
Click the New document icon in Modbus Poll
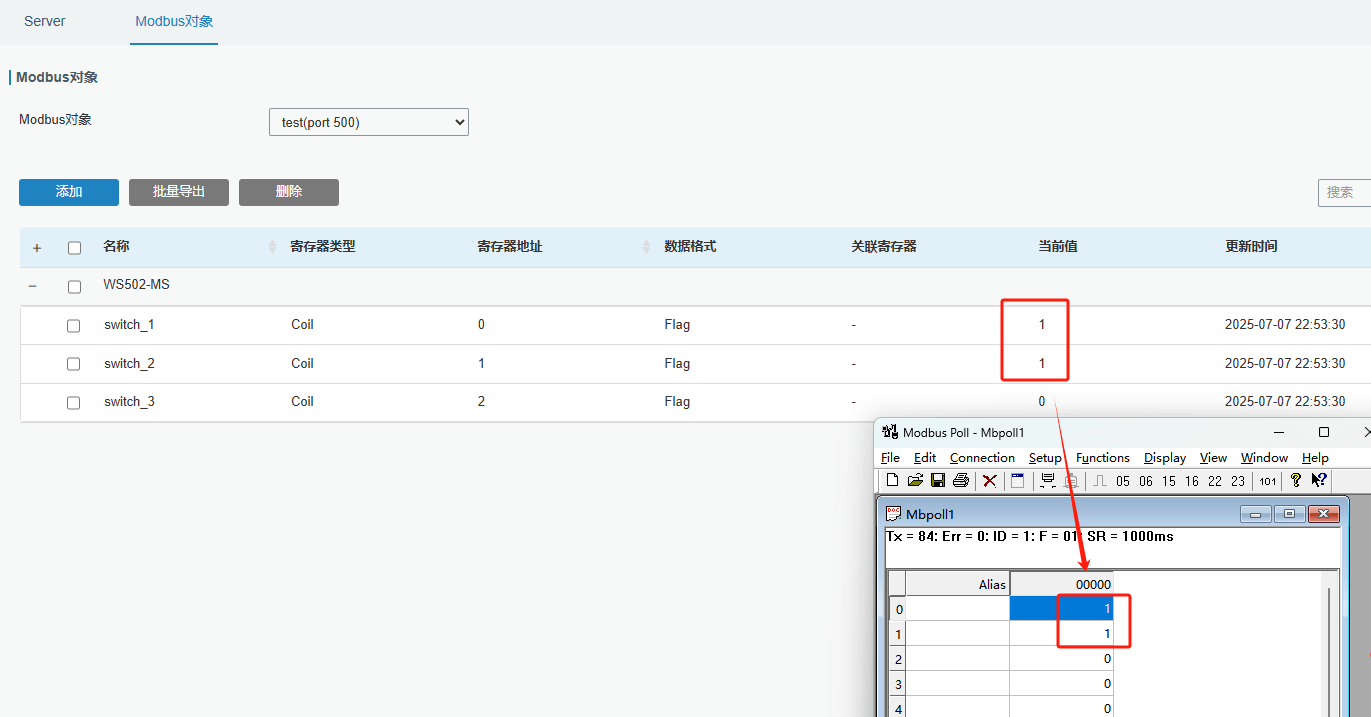coord(892,481)
